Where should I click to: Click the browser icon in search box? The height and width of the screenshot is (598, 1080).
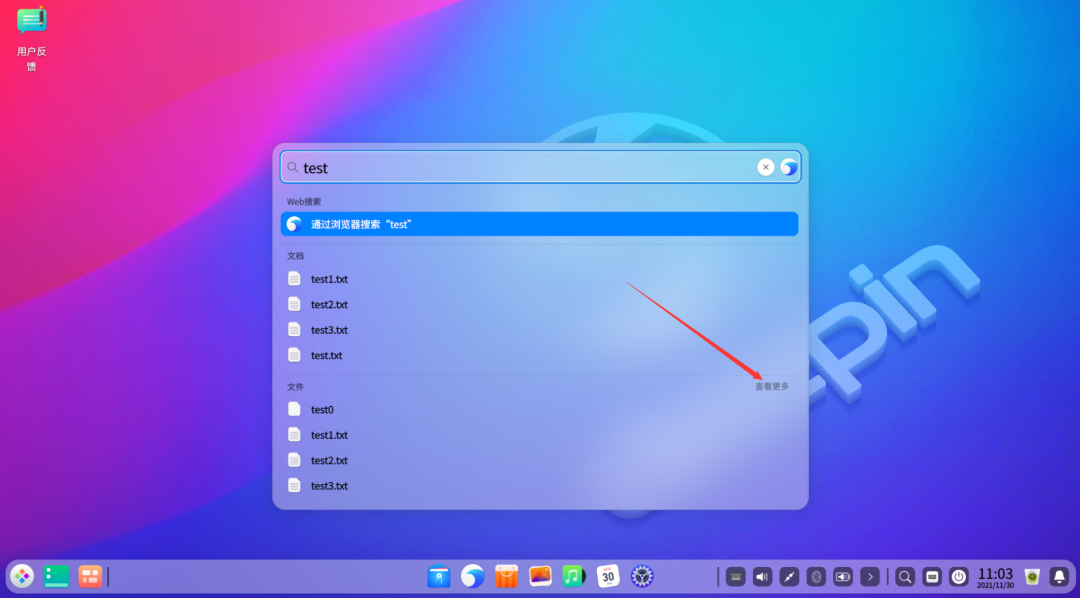[x=789, y=167]
